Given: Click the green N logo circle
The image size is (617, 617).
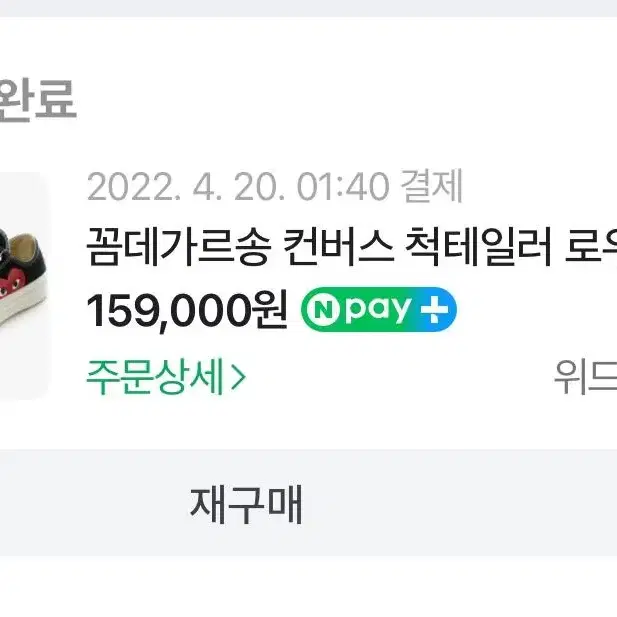Looking at the screenshot, I should click(323, 310).
